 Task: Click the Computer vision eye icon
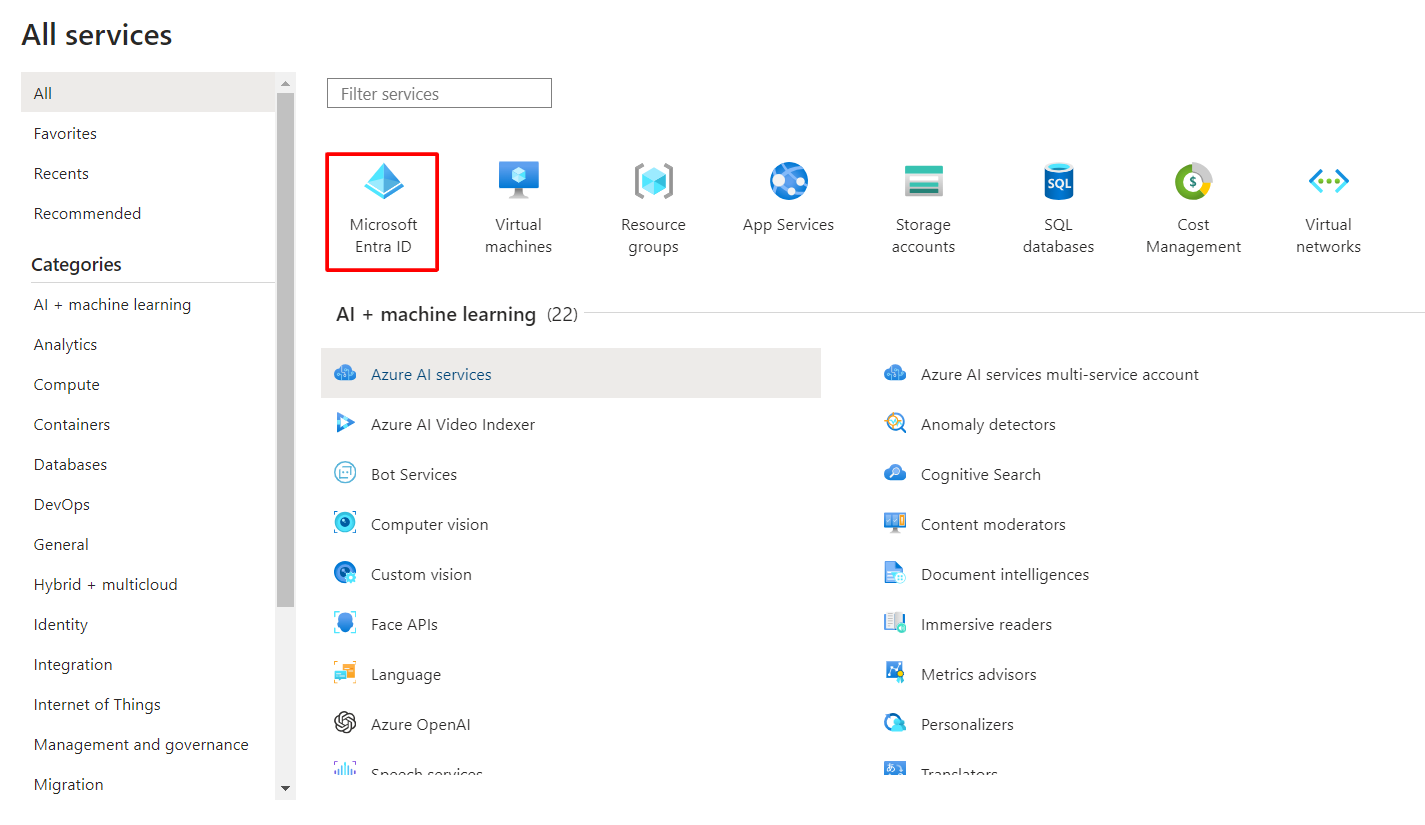pos(345,522)
